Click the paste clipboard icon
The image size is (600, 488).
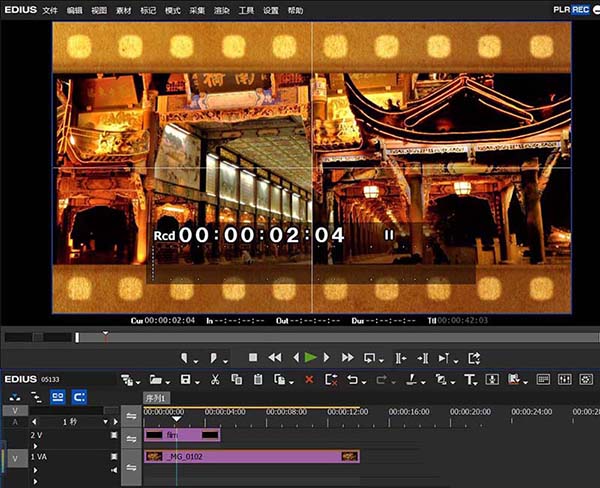(x=258, y=379)
